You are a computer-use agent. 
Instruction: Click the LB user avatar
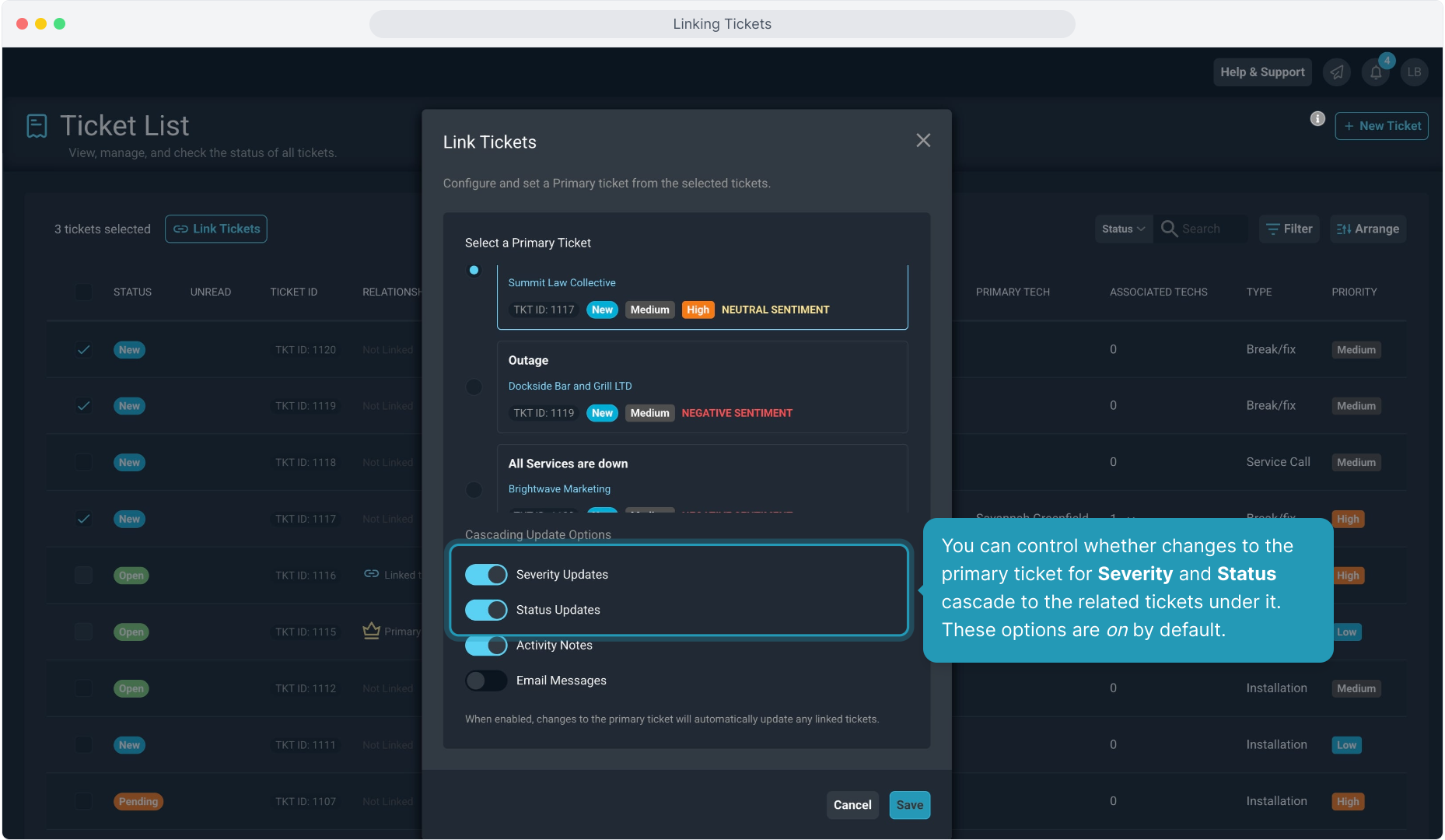(x=1413, y=72)
